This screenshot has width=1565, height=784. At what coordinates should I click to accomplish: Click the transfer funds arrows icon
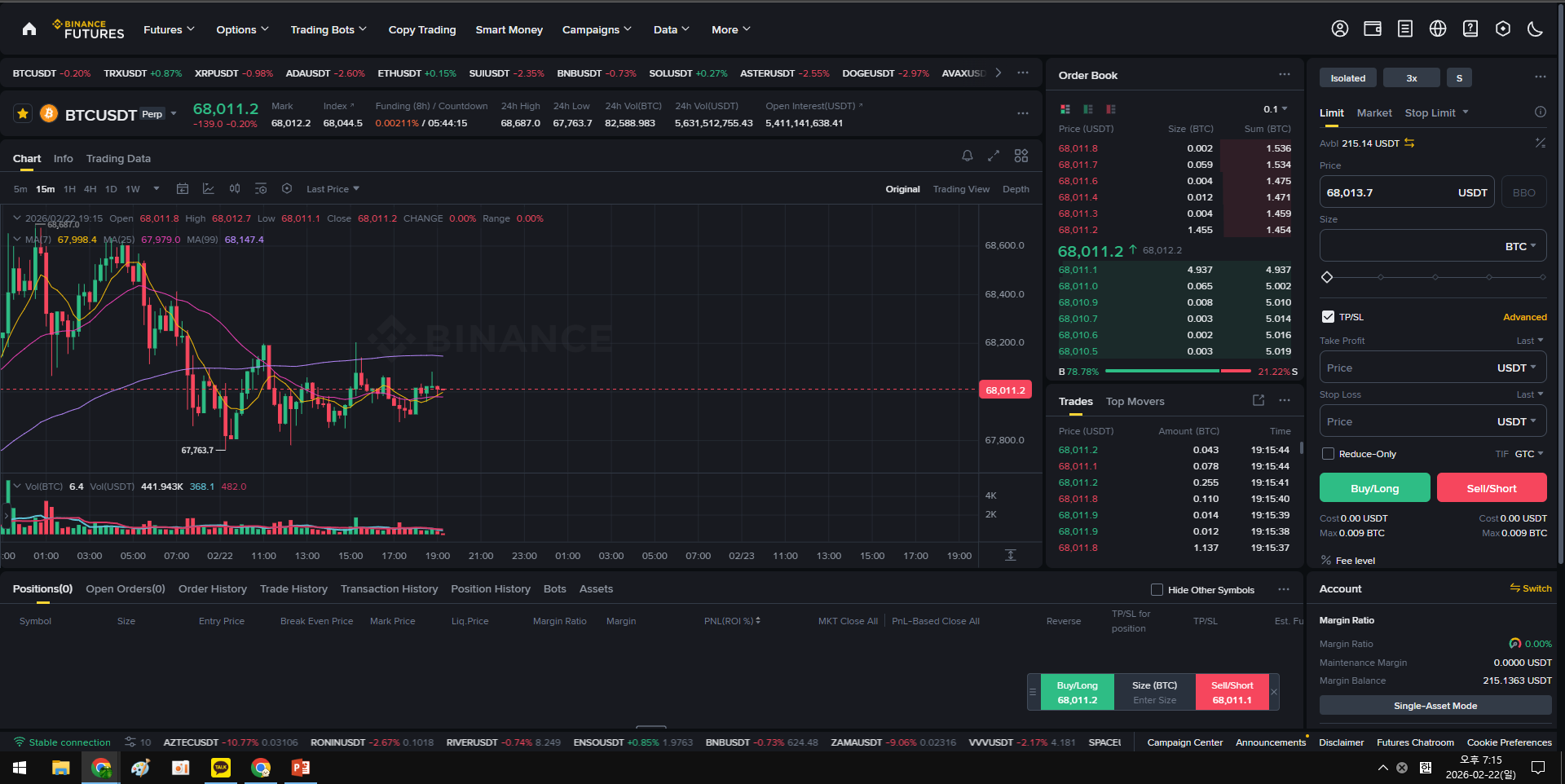(x=1409, y=143)
